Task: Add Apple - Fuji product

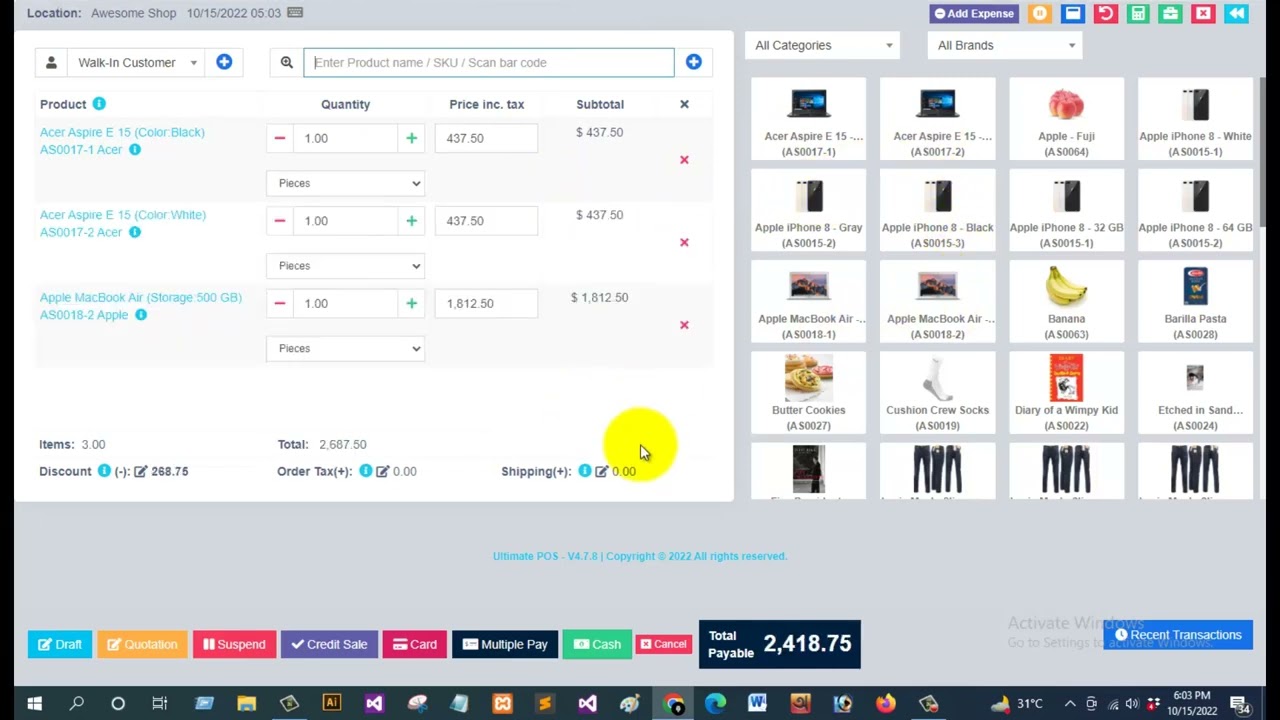Action: (x=1066, y=119)
